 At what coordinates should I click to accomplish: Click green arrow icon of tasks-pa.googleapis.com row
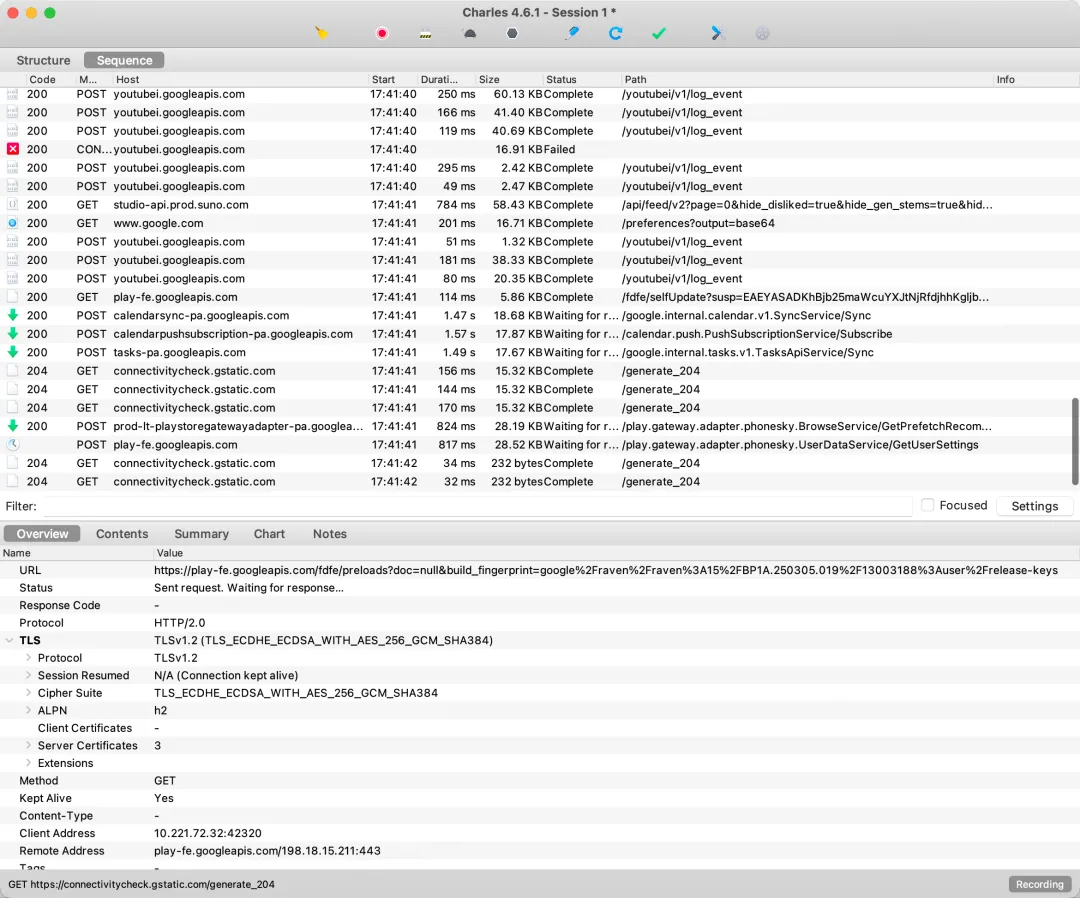pyautogui.click(x=12, y=352)
